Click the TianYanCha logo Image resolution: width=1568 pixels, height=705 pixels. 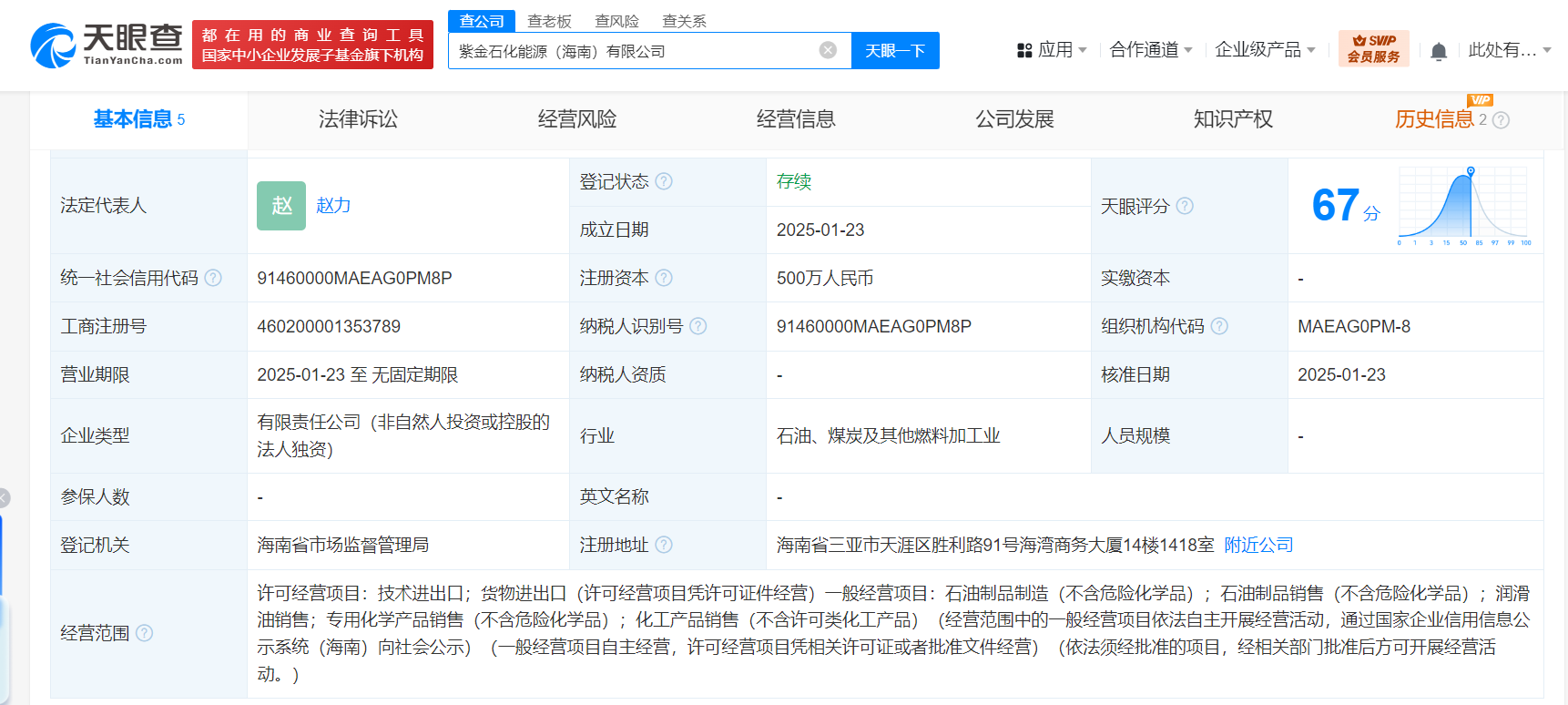tap(107, 45)
